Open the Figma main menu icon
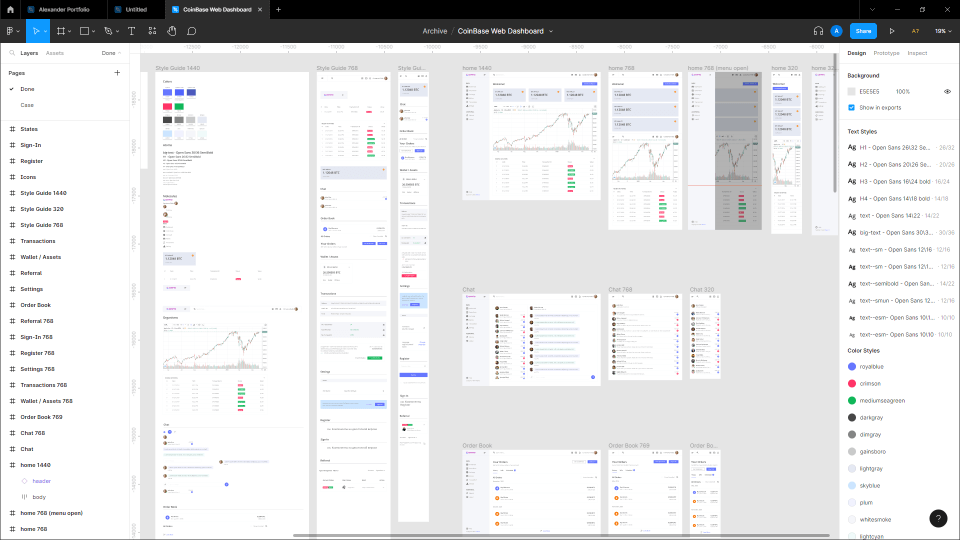The image size is (961, 541). [10, 31]
